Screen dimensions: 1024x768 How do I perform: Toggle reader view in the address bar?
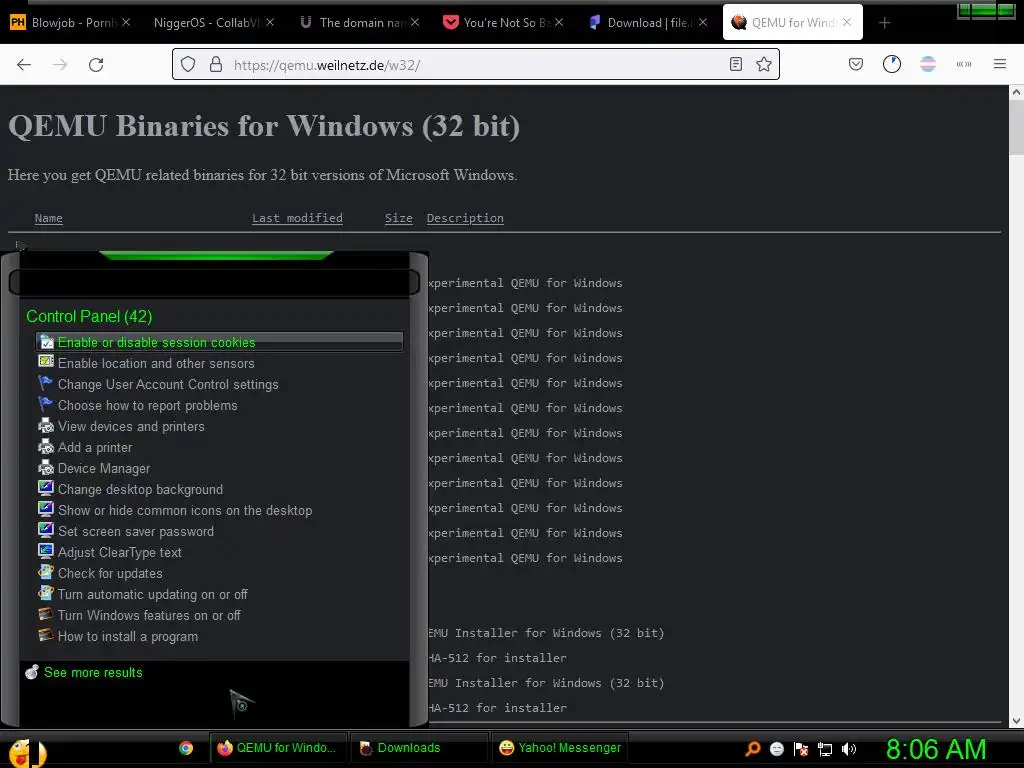pos(736,64)
